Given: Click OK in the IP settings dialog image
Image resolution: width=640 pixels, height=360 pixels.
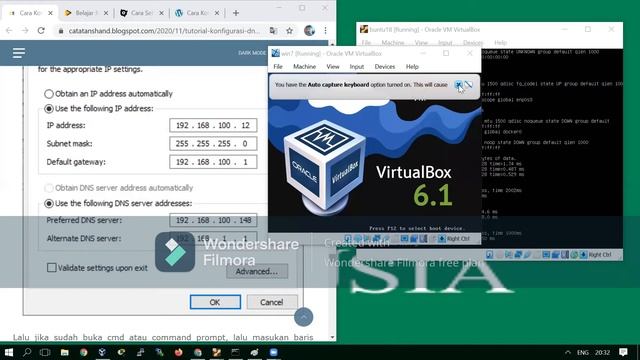Looking at the screenshot, I should point(215,302).
